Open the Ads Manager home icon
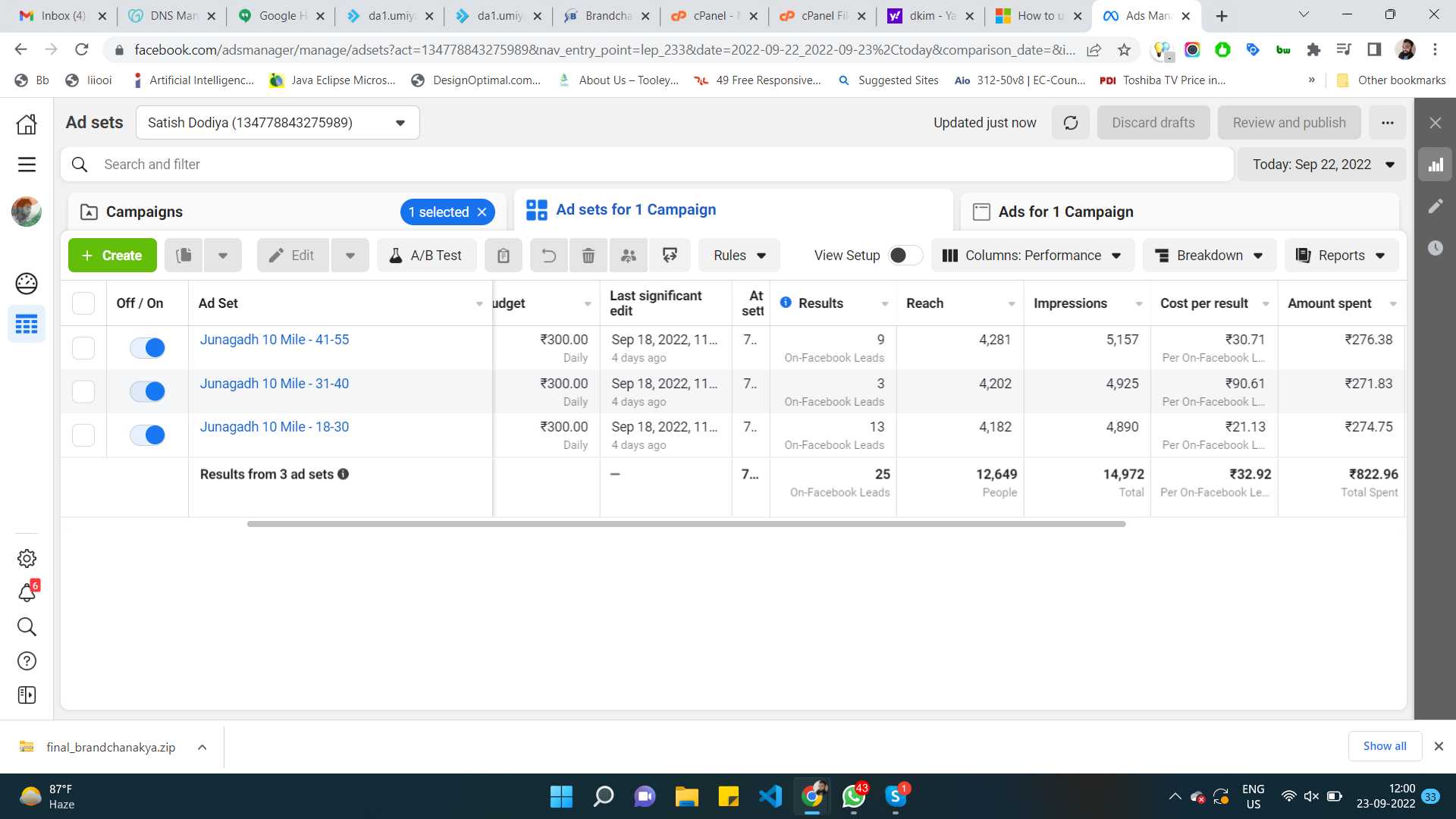The image size is (1456, 819). (27, 124)
